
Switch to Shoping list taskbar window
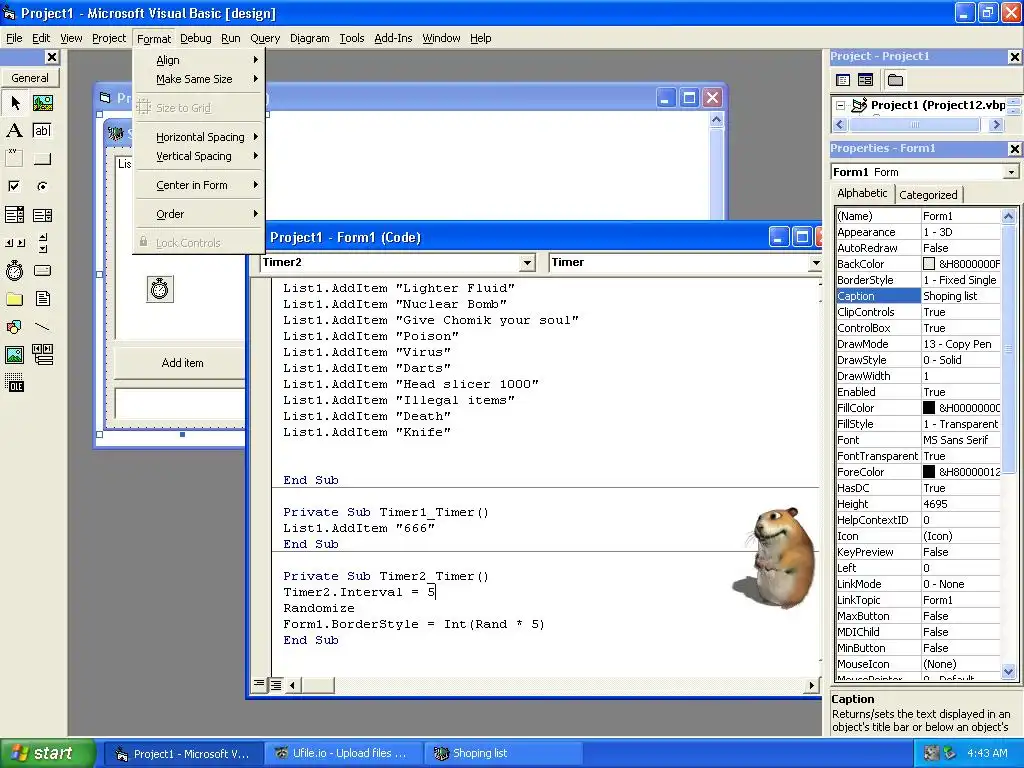tap(503, 754)
